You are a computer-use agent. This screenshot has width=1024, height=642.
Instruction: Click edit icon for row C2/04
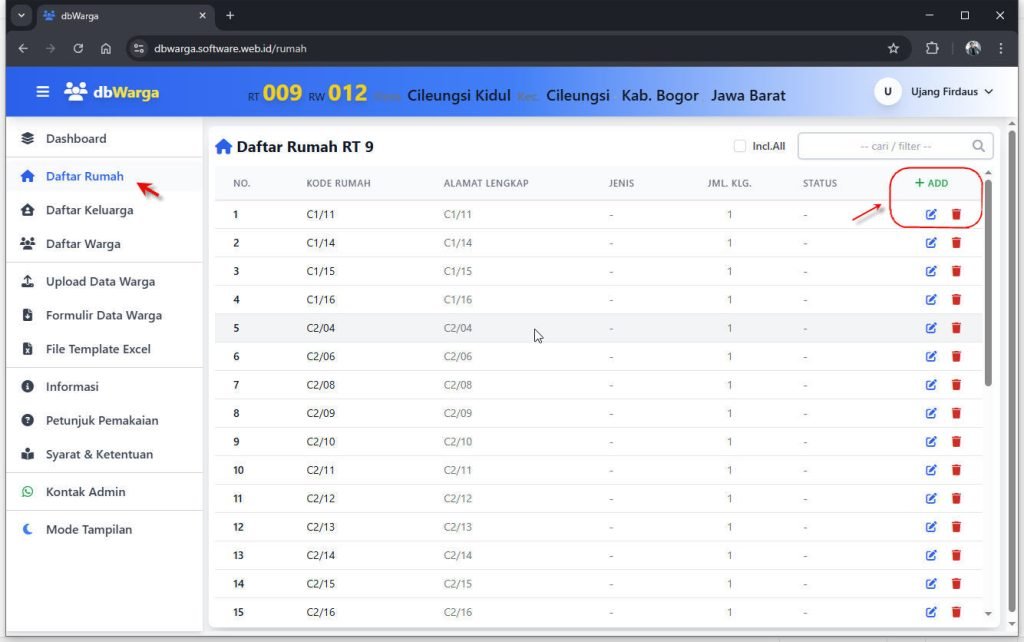(931, 328)
